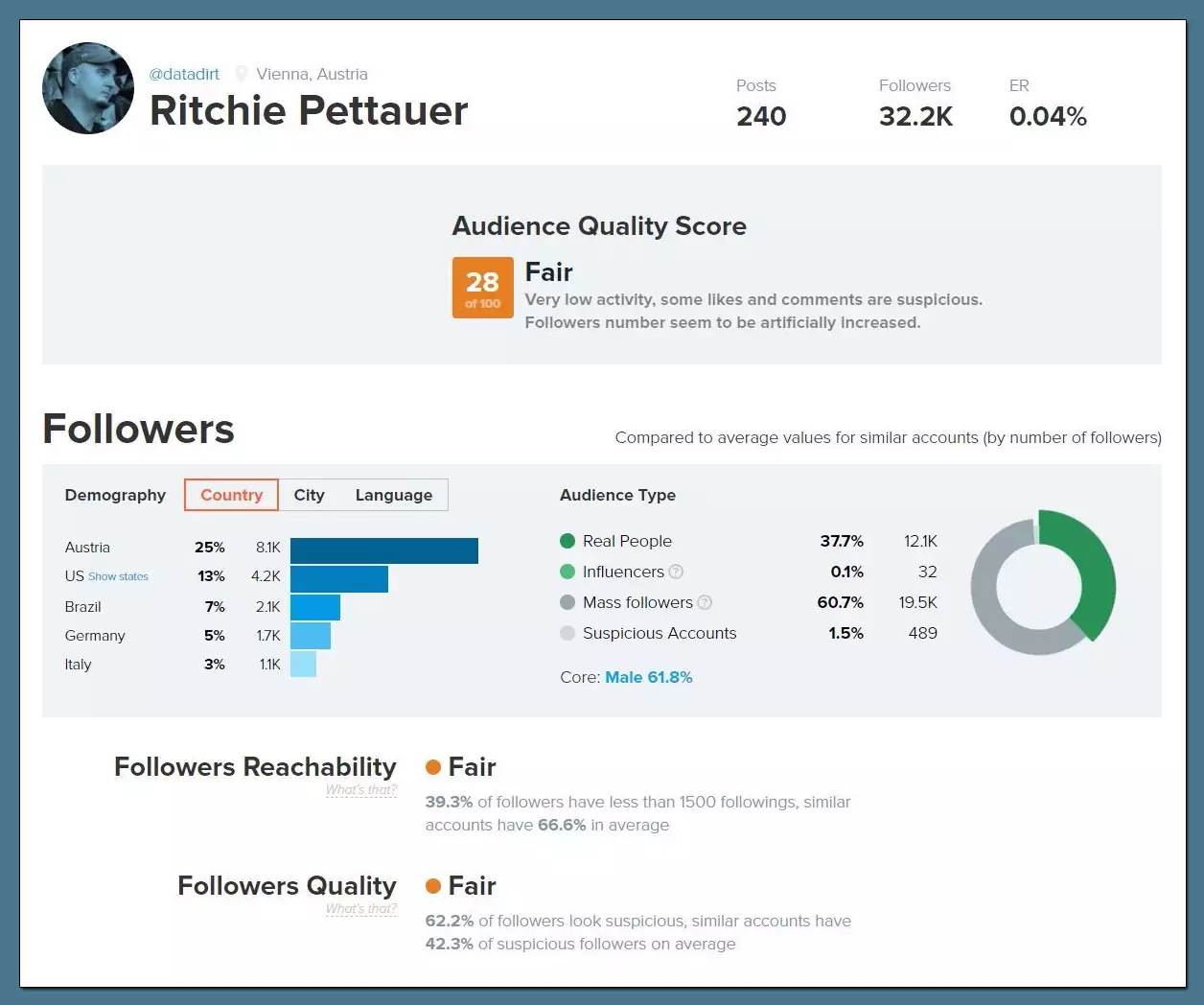This screenshot has width=1204, height=1005.
Task: Open What's that under Followers Quality
Action: coord(360,909)
